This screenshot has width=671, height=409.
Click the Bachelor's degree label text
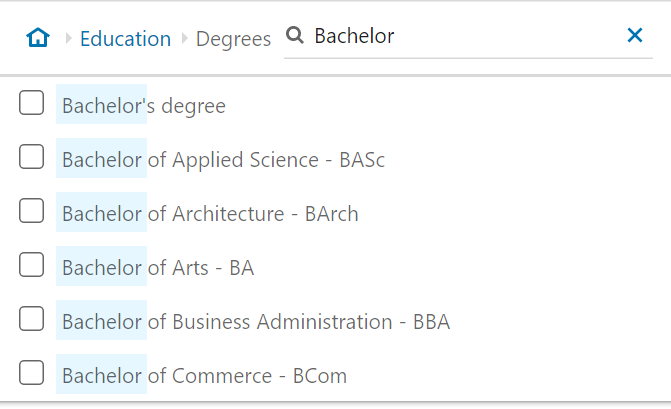[144, 106]
